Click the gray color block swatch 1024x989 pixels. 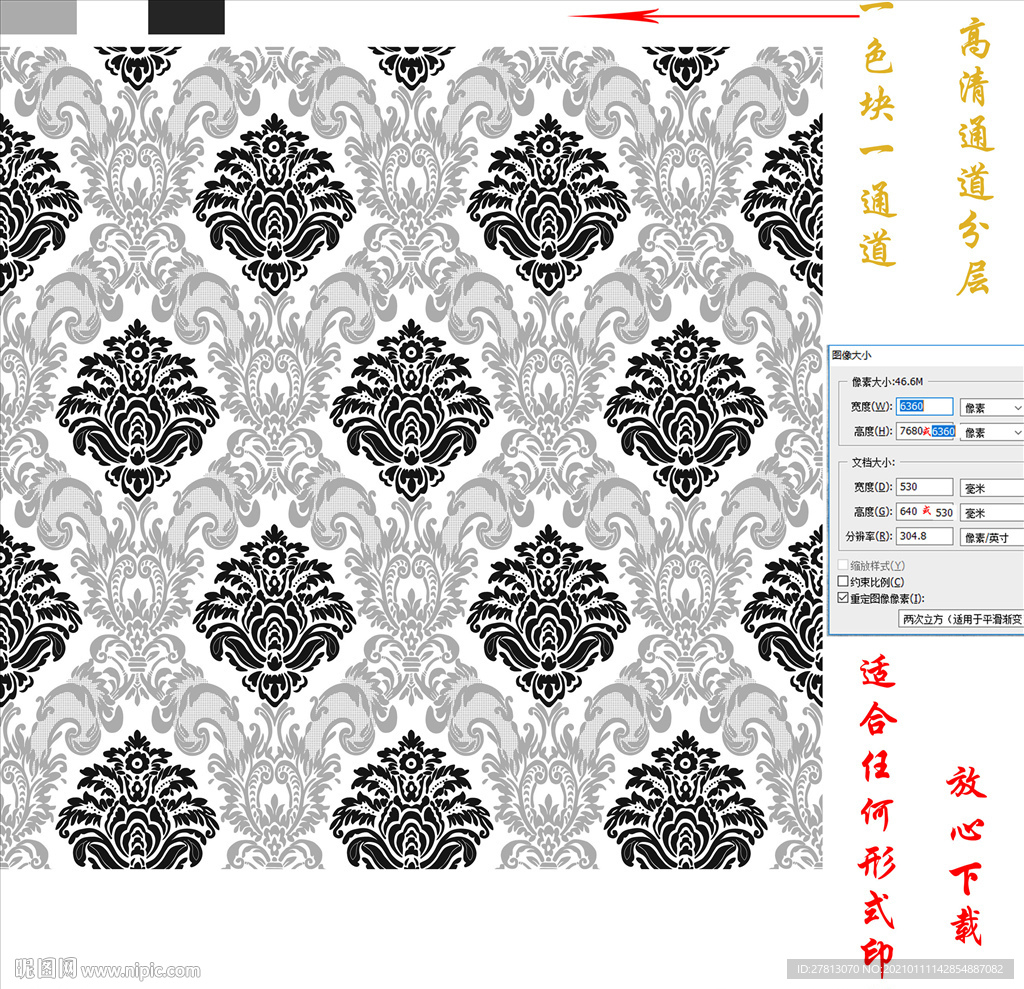[38, 17]
